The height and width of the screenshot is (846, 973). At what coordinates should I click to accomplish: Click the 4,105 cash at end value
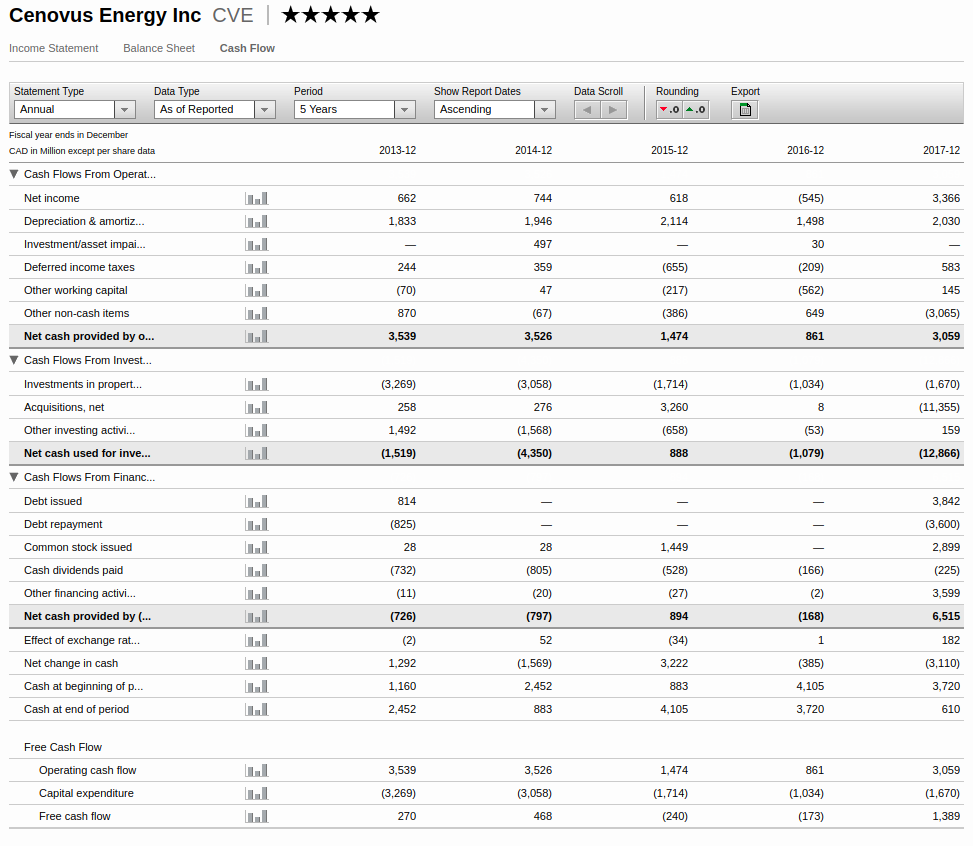pyautogui.click(x=674, y=709)
